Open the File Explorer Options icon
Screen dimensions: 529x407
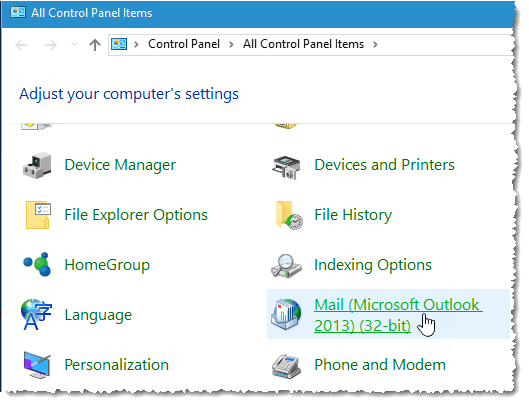point(38,215)
